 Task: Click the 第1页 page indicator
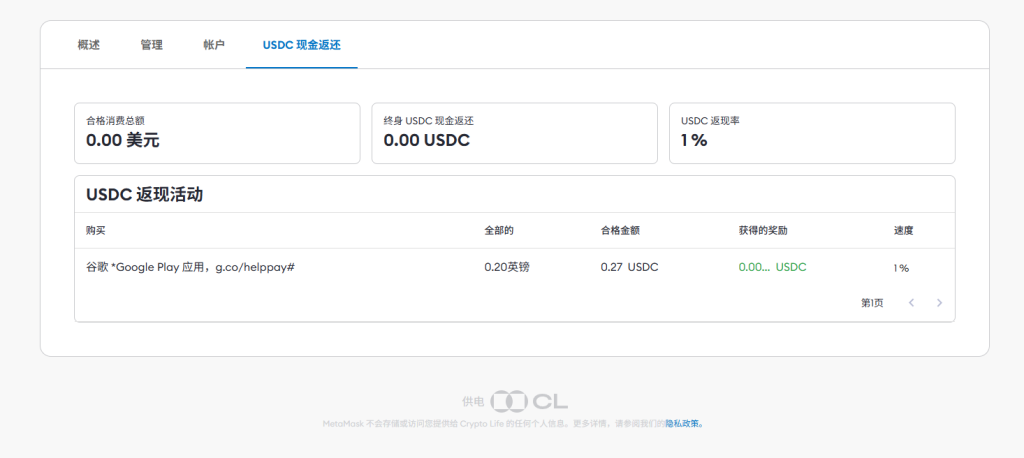[x=871, y=303]
